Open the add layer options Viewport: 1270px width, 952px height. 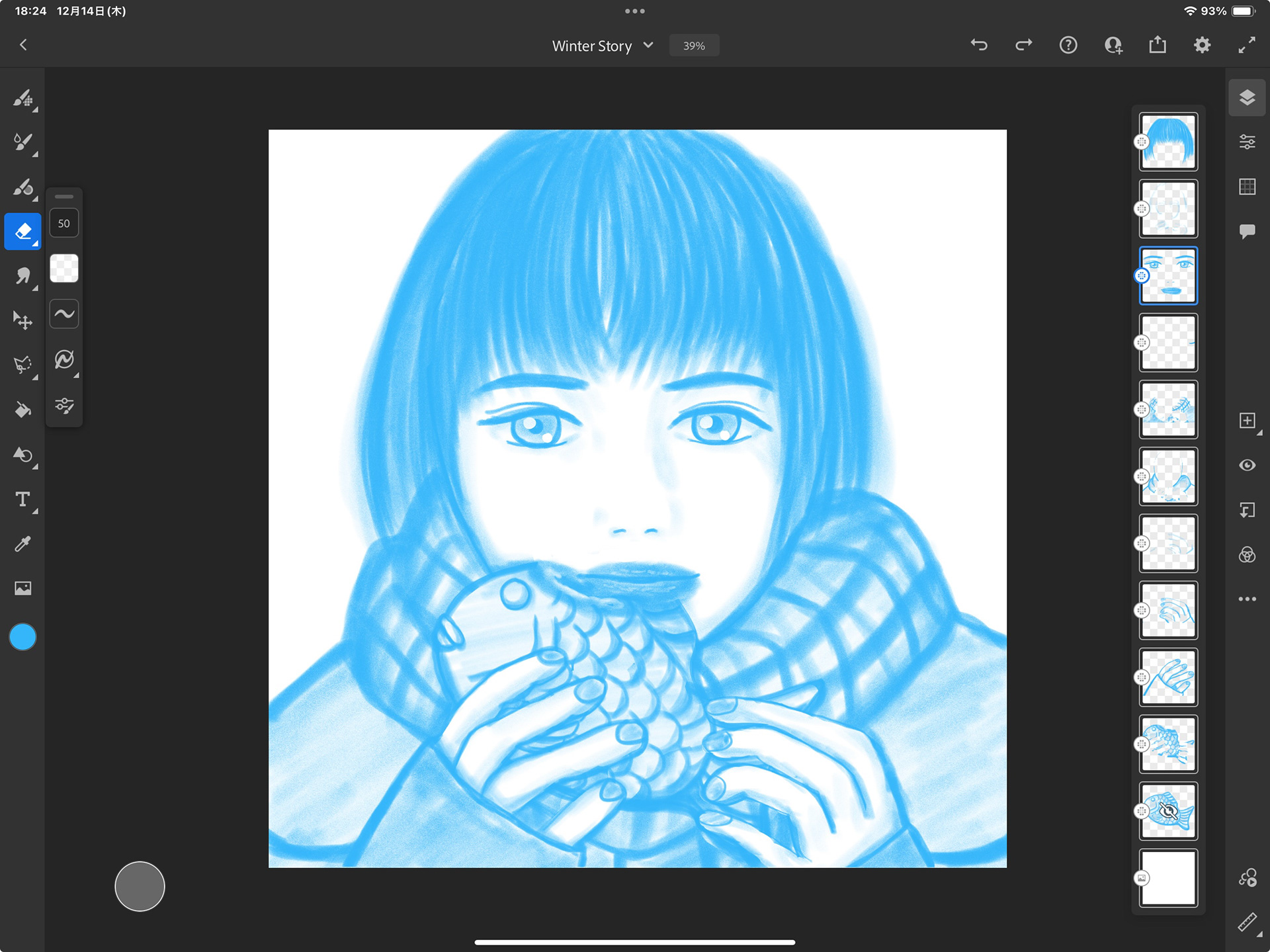(x=1247, y=421)
